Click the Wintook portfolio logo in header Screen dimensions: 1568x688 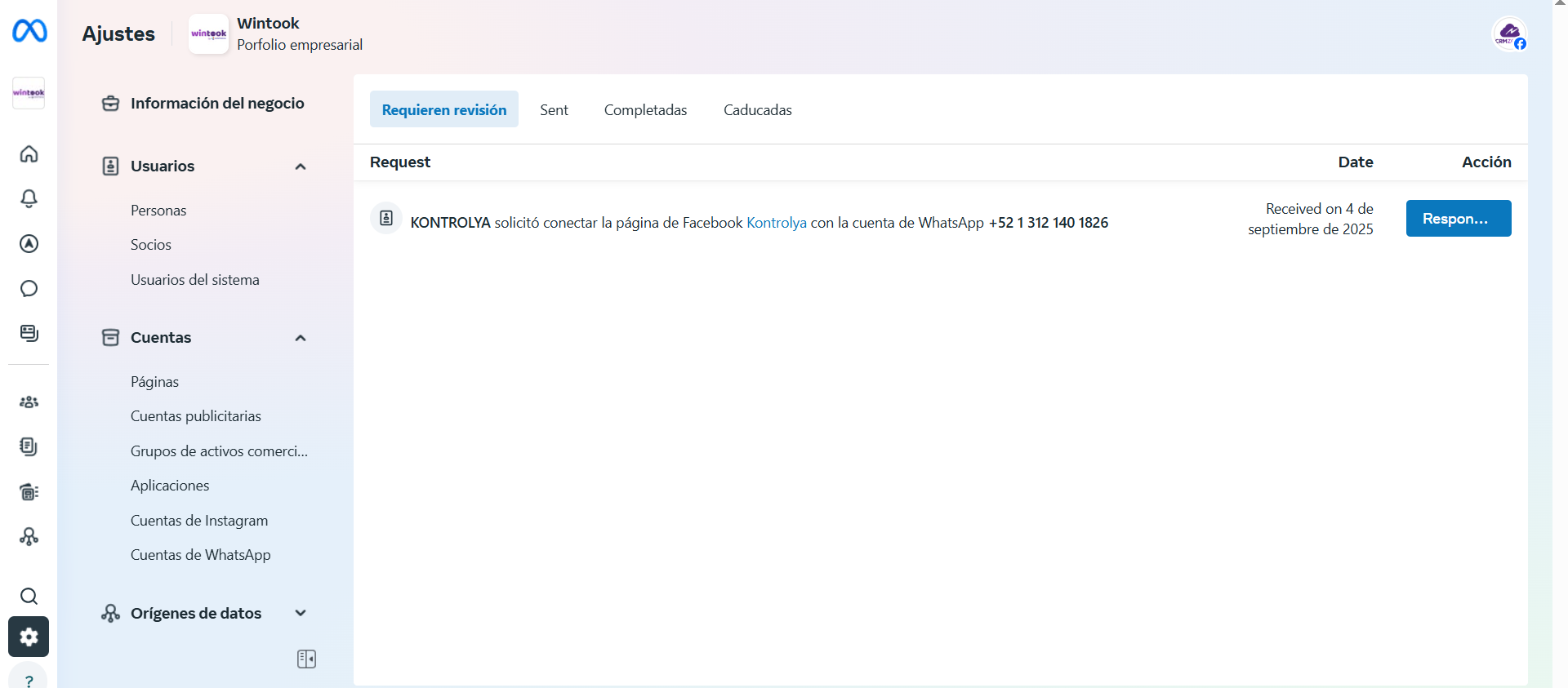click(x=208, y=34)
